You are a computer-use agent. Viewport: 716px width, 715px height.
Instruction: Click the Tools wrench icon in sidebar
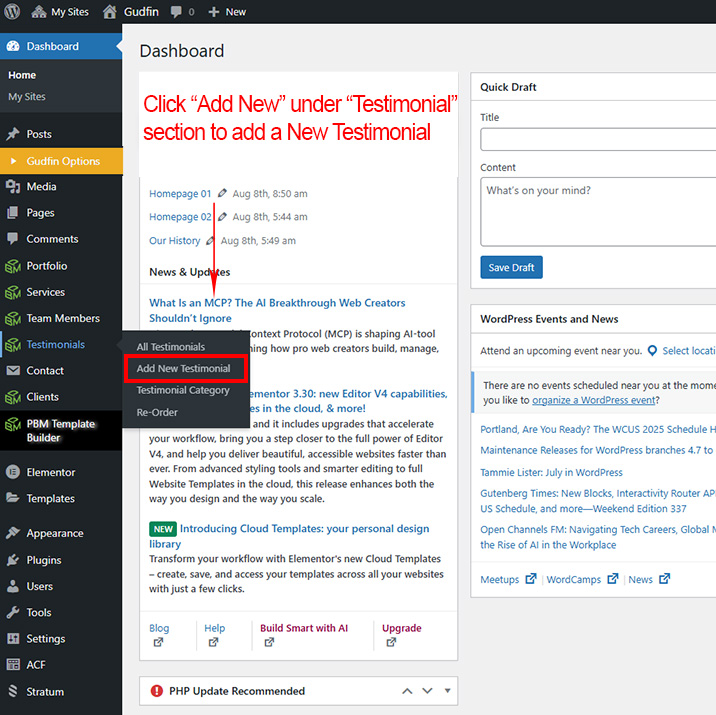pyautogui.click(x=13, y=612)
